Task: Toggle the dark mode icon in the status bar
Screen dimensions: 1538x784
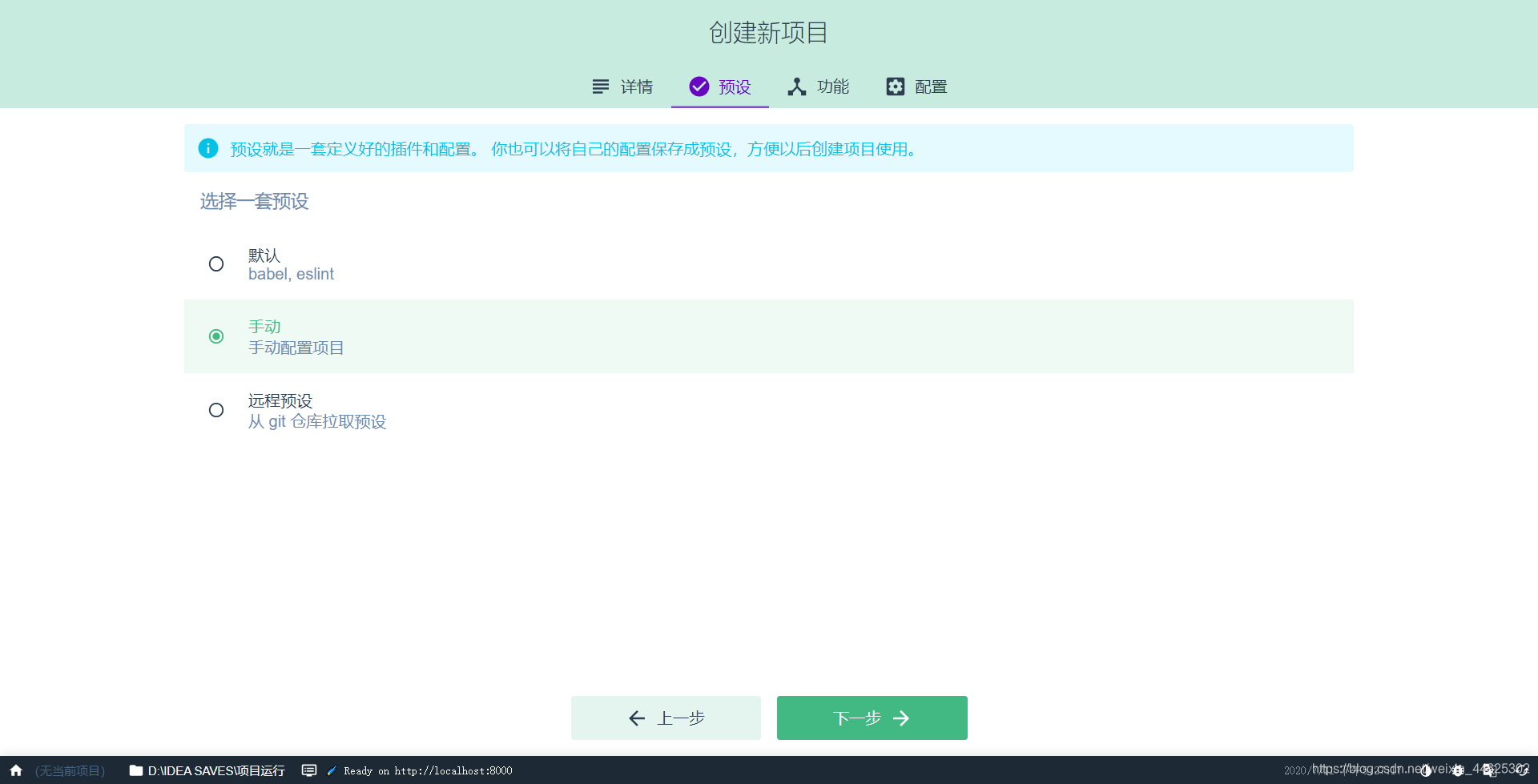Action: click(1426, 770)
